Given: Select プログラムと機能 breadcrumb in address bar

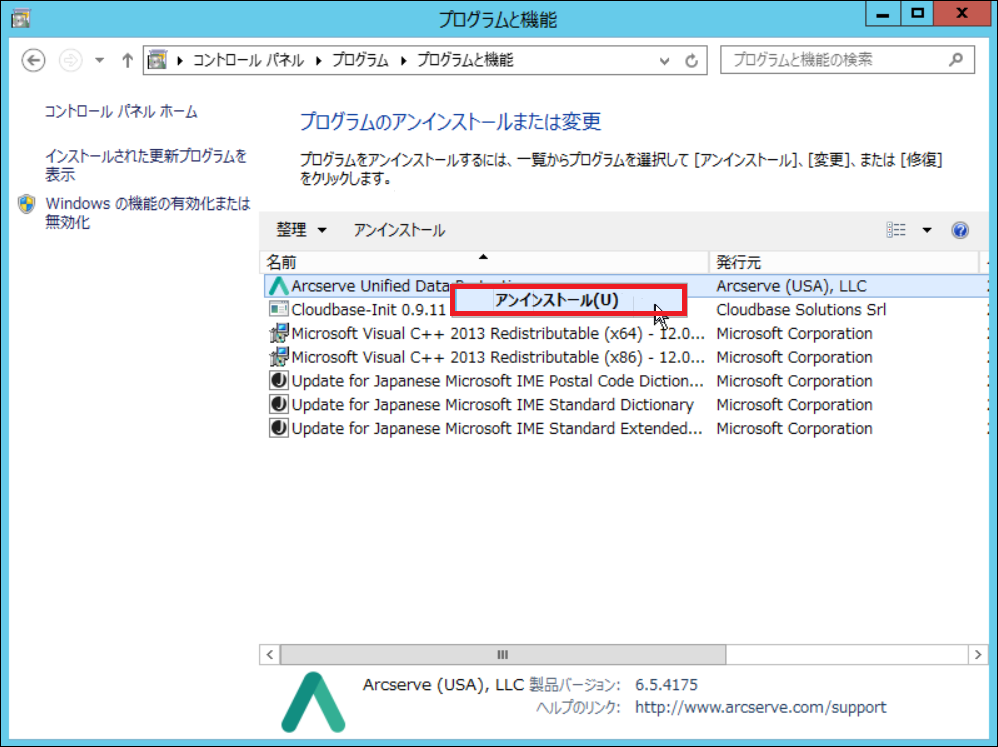Looking at the screenshot, I should coord(465,60).
